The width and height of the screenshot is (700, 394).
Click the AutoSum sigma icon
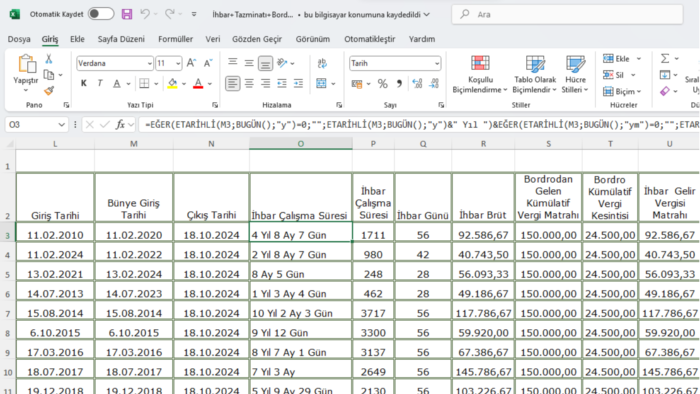[x=665, y=58]
